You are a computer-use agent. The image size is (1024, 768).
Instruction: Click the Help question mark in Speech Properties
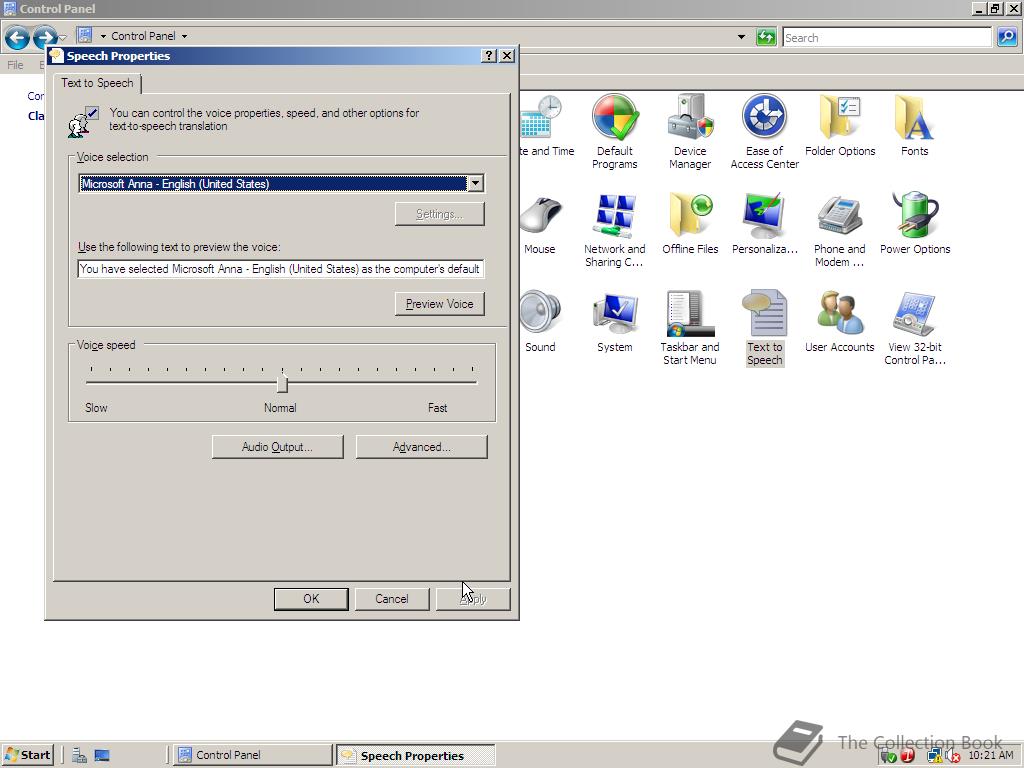488,56
